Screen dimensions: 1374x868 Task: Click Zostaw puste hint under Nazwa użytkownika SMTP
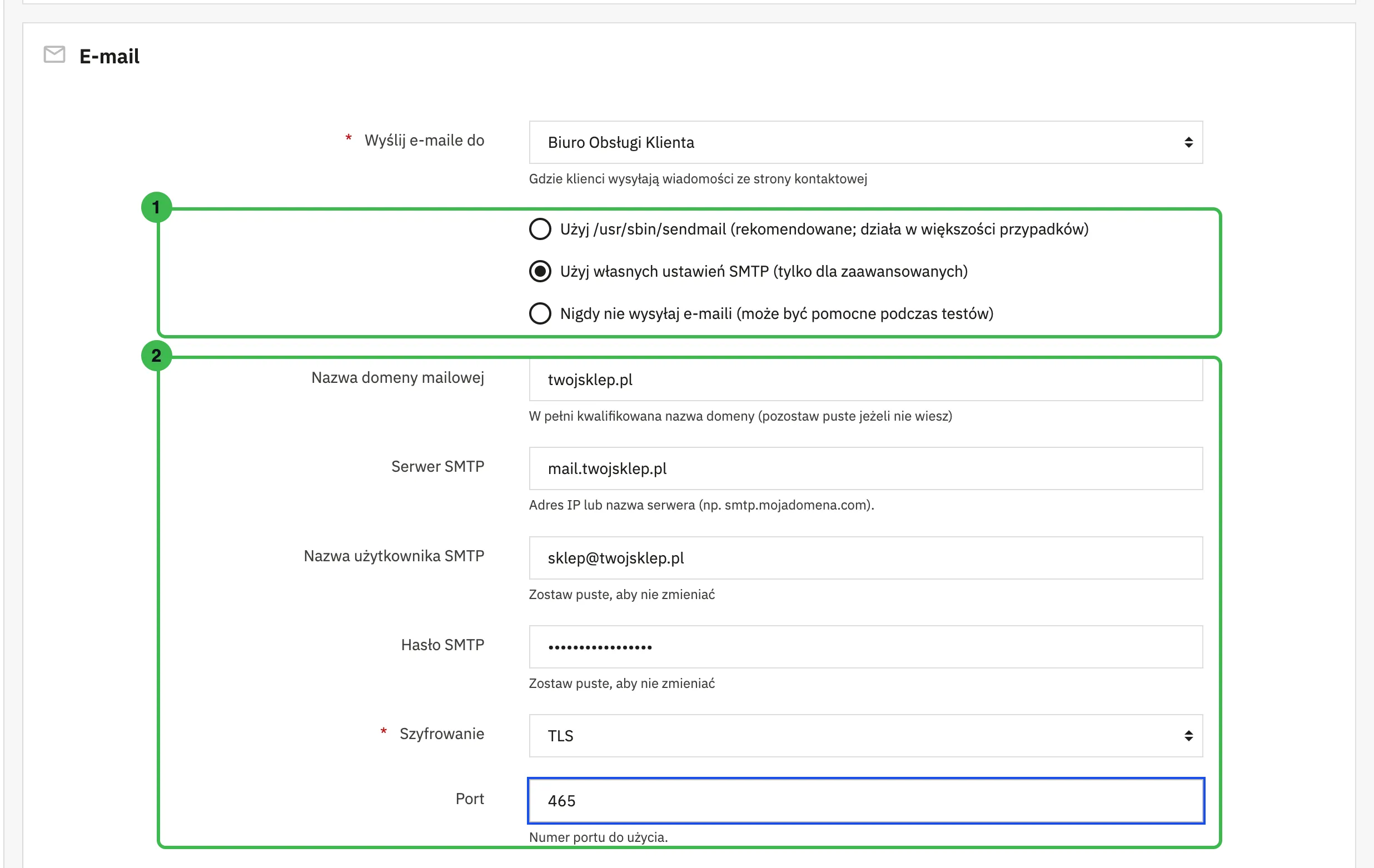point(621,594)
